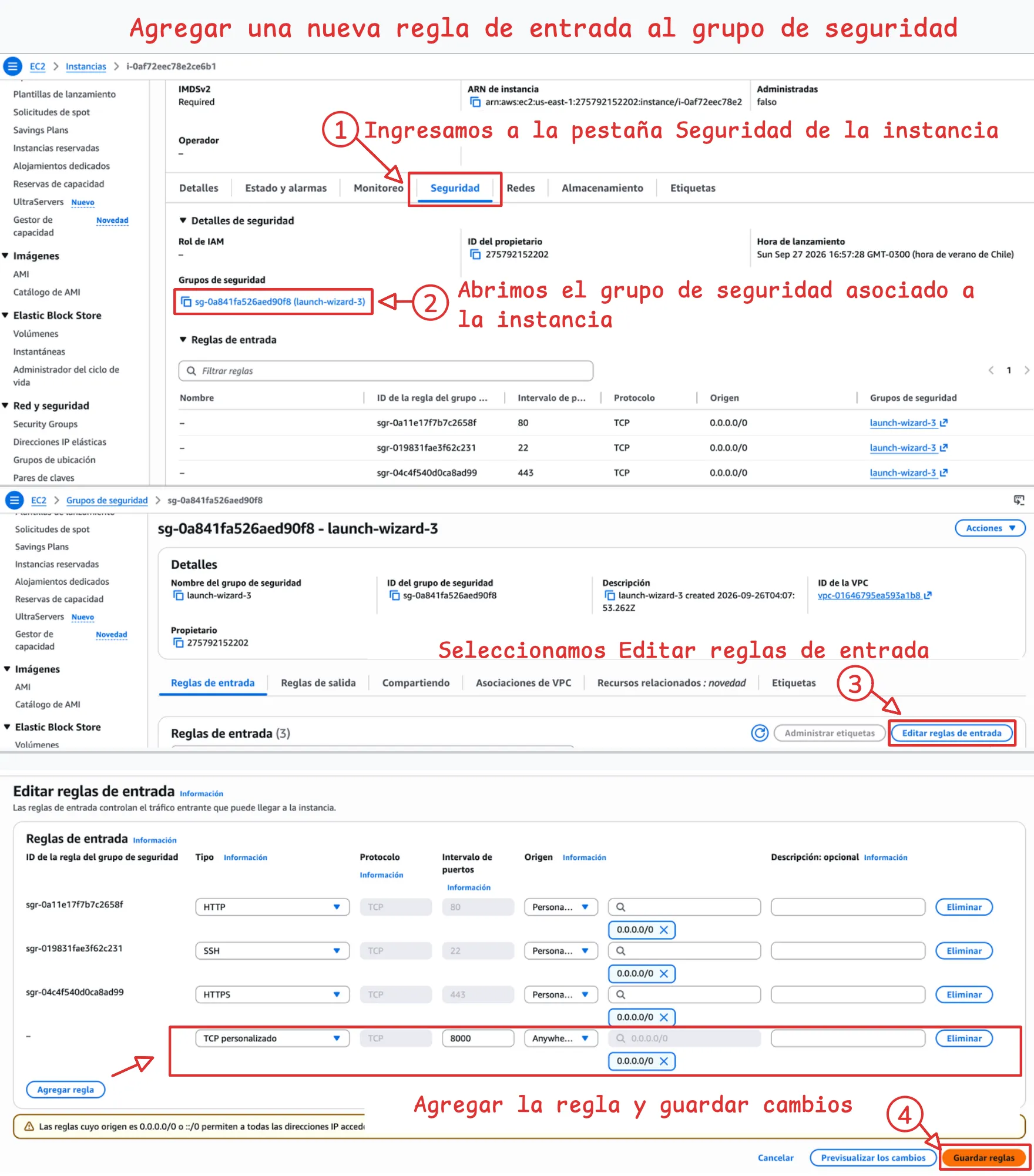Viewport: 1034px width, 1176px height.
Task: Refresh the Reglas de entrada list
Action: [760, 733]
